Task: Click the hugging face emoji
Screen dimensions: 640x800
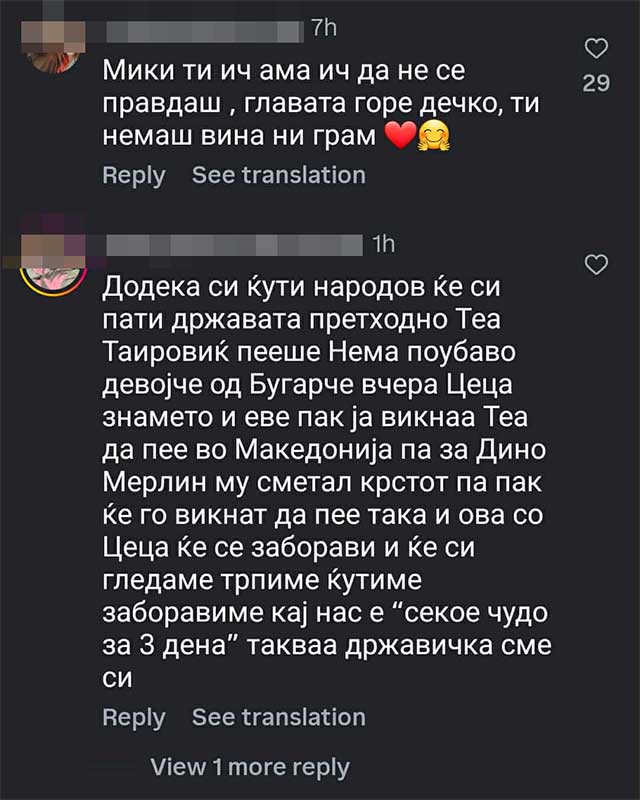Action: [434, 137]
